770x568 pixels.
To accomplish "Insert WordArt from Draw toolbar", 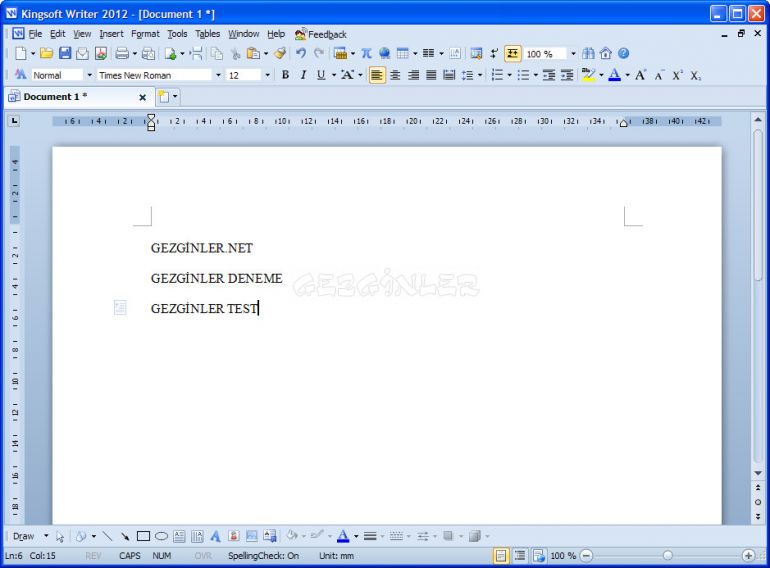I will pyautogui.click(x=215, y=536).
